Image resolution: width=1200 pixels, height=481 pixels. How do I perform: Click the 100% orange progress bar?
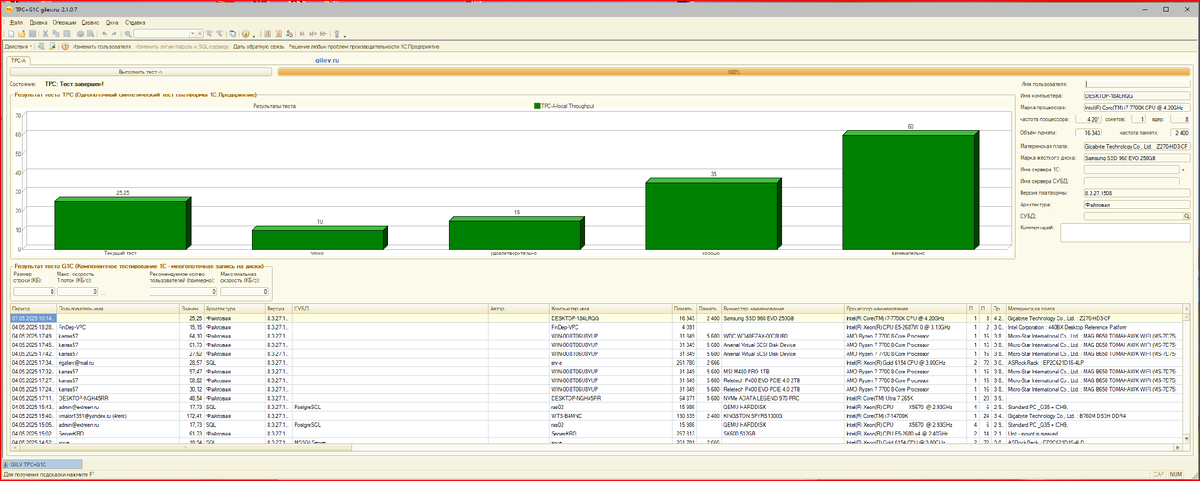(x=736, y=71)
